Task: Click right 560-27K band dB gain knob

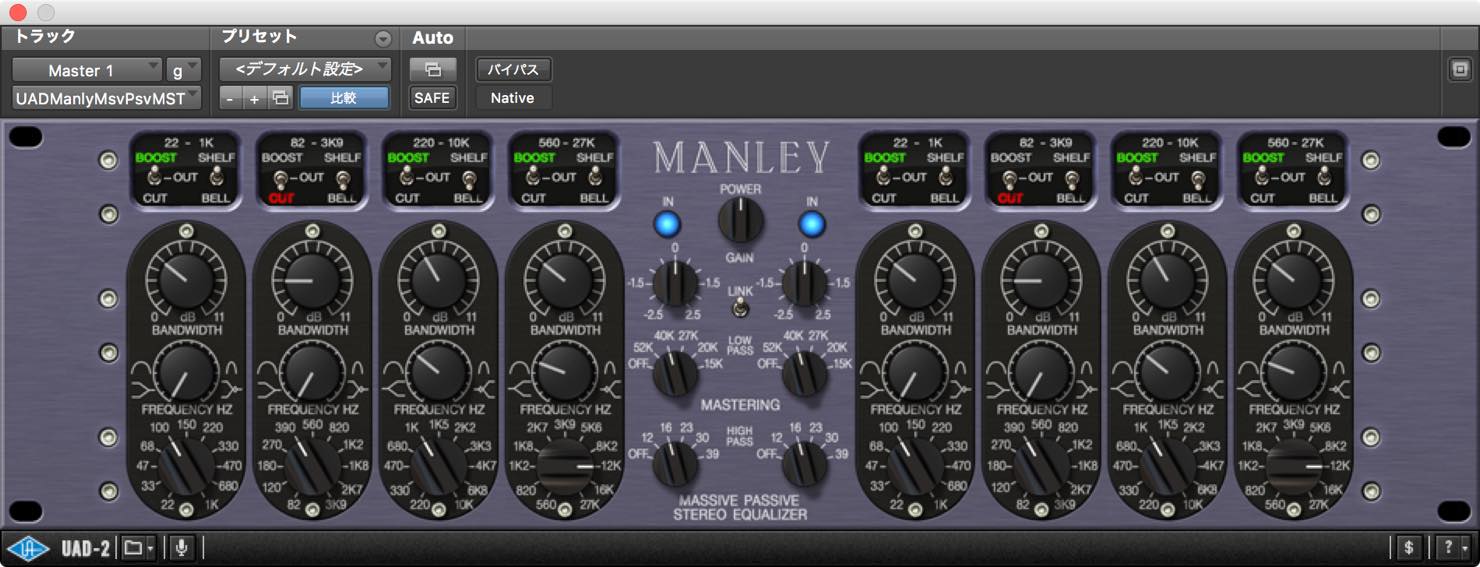Action: coord(1294,280)
